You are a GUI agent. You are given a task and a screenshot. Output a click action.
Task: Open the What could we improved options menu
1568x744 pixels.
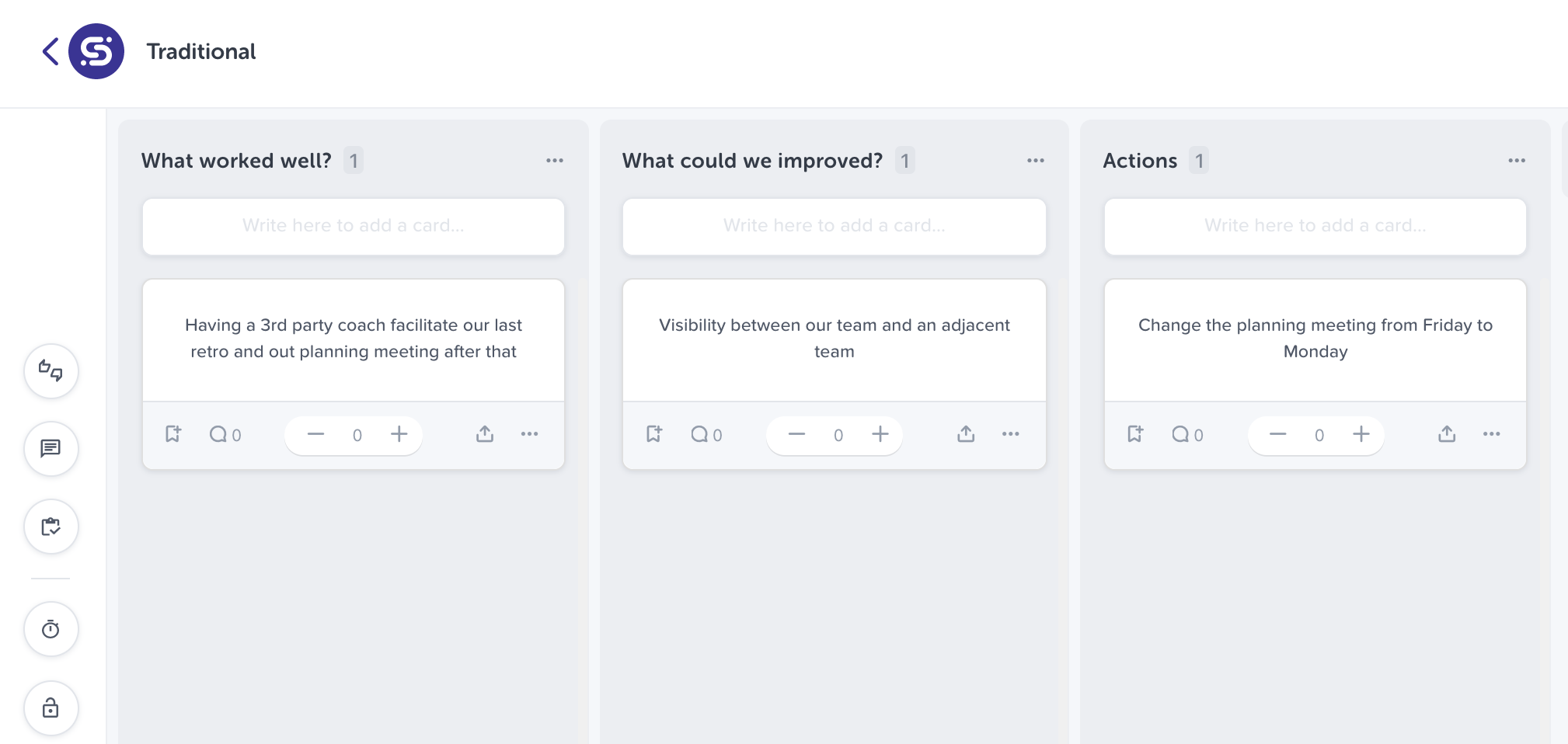click(x=1036, y=160)
